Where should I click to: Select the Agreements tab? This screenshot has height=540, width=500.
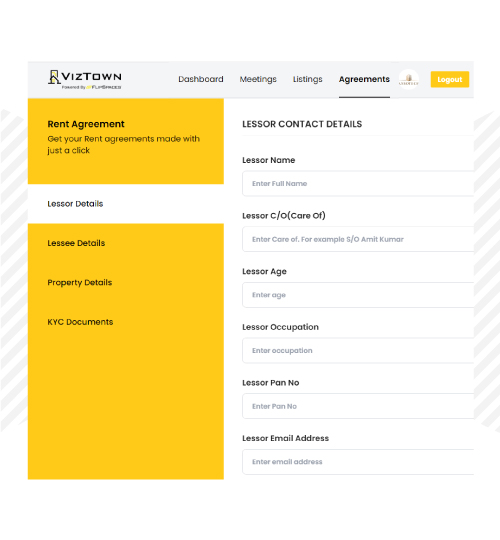tap(364, 79)
